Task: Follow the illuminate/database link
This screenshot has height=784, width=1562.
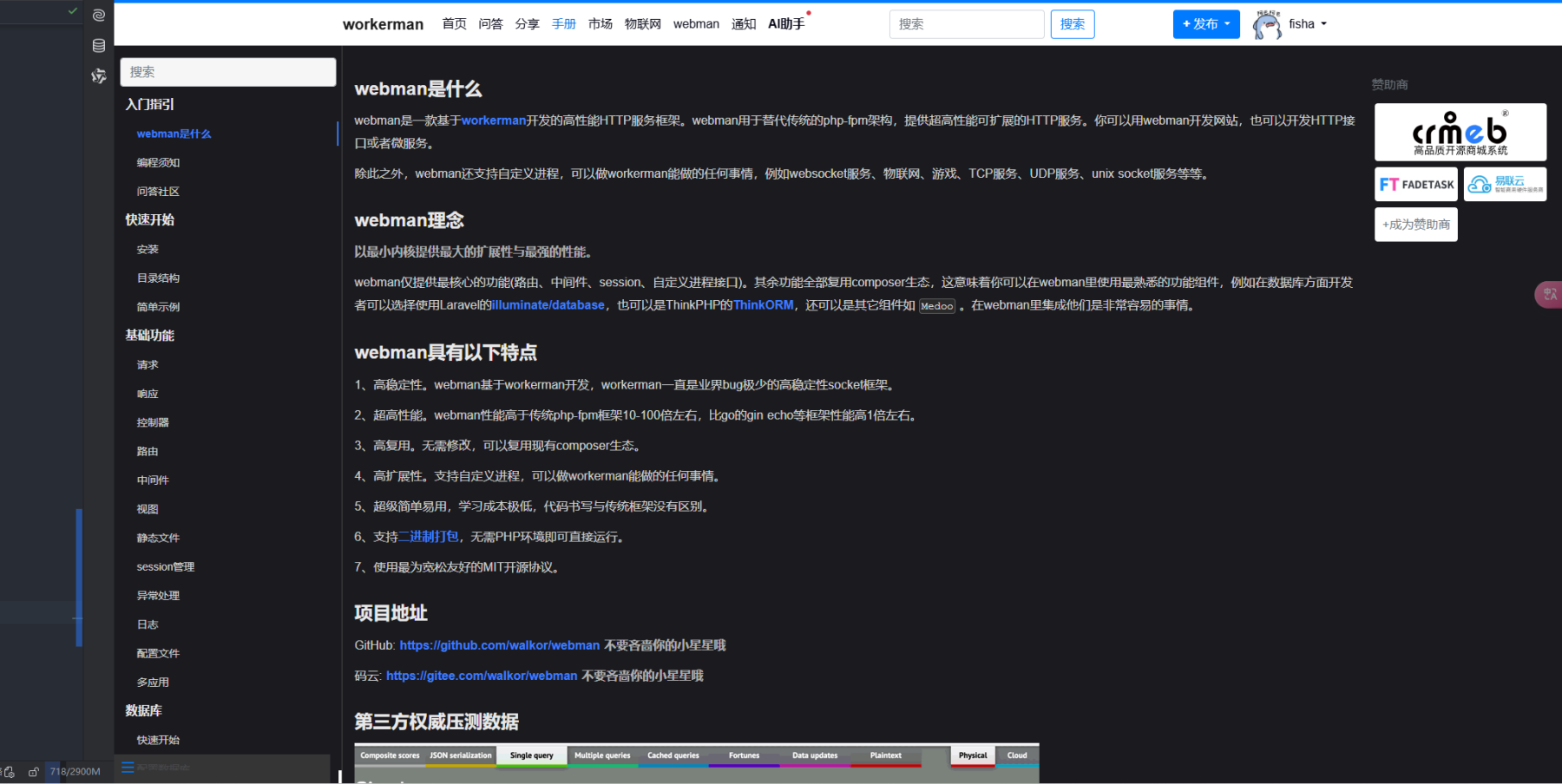Action: point(548,305)
